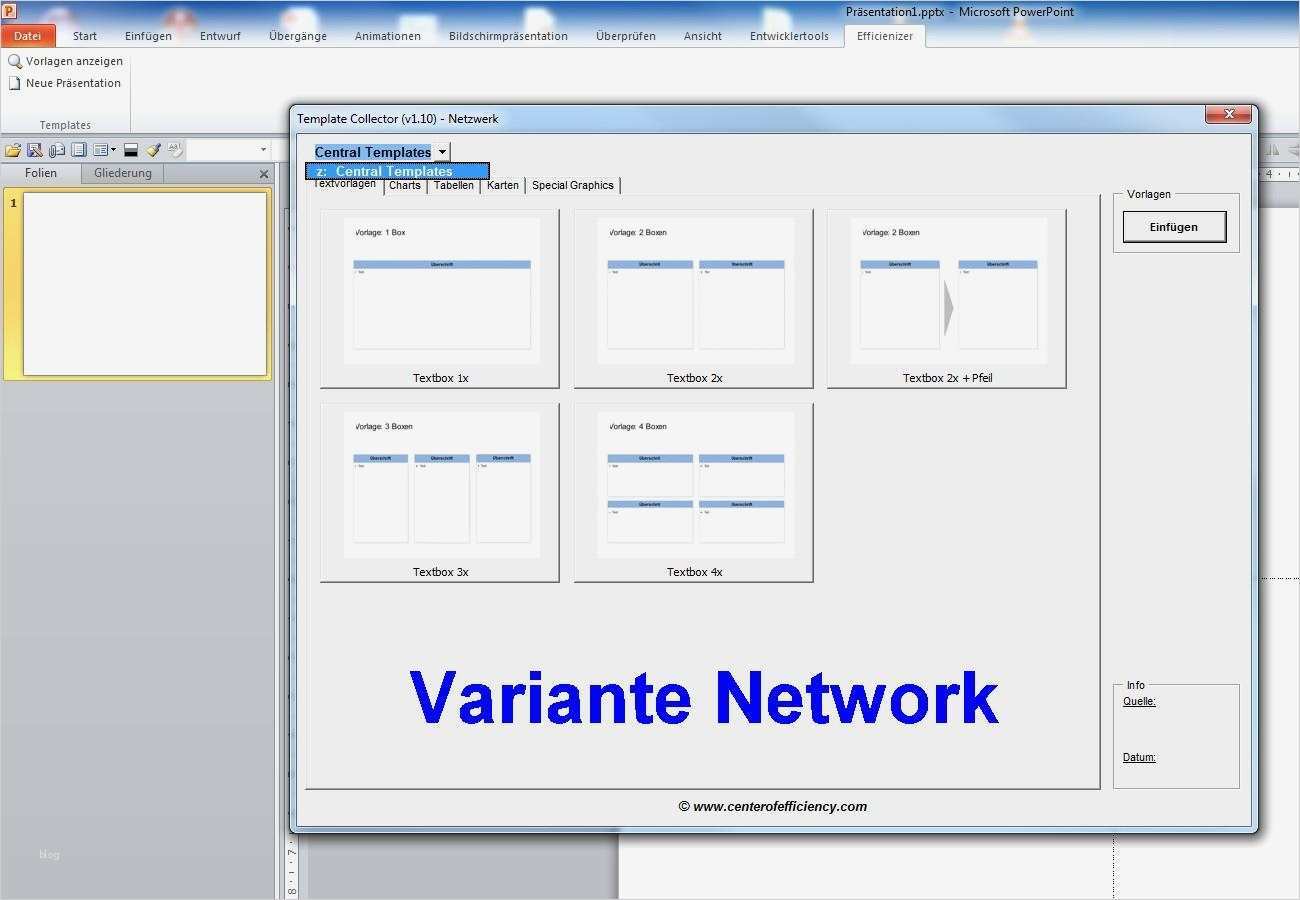Open the Übergänge ribbon tab
The height and width of the screenshot is (900, 1300).
pyautogui.click(x=298, y=36)
